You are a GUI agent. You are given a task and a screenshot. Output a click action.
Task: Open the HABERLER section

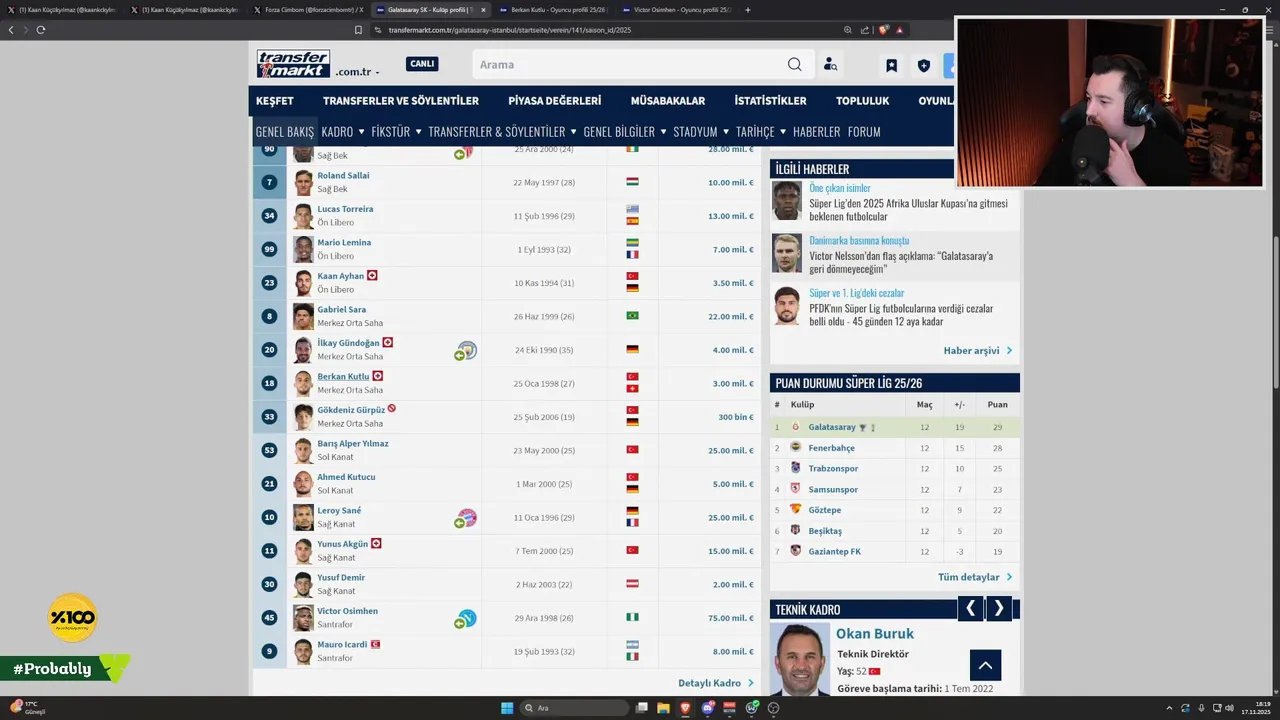816,132
